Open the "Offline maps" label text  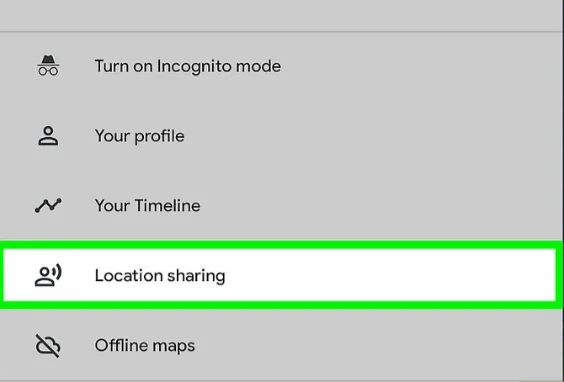(x=145, y=346)
